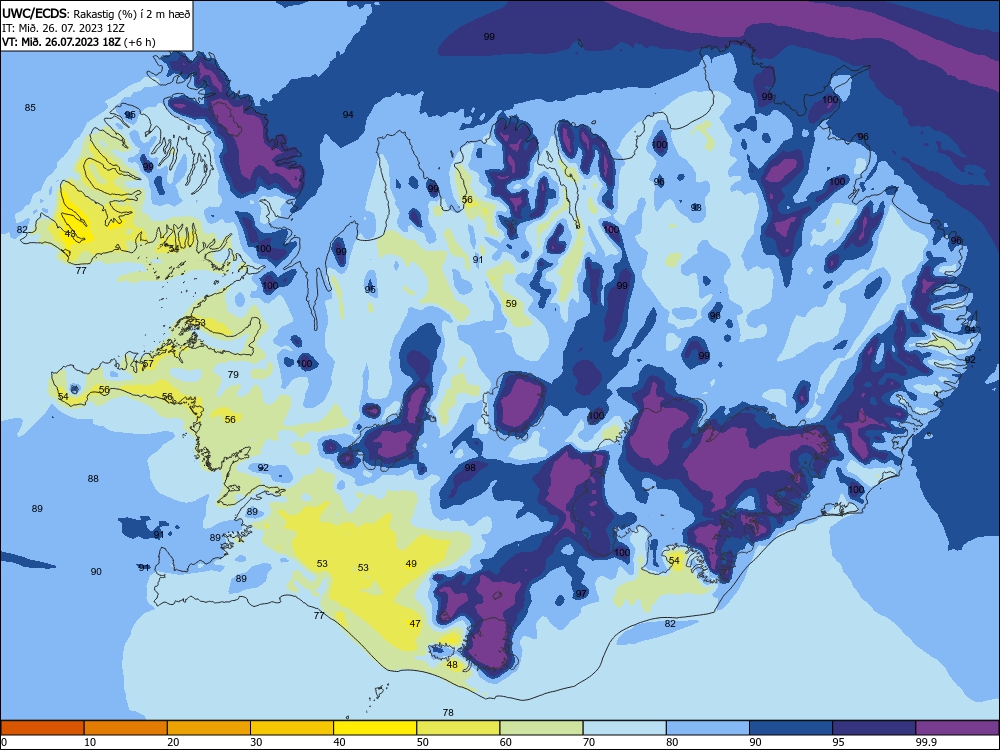Screen dimensions: 1000x750
Task: Select the map value '47' in the south
Action: [415, 623]
